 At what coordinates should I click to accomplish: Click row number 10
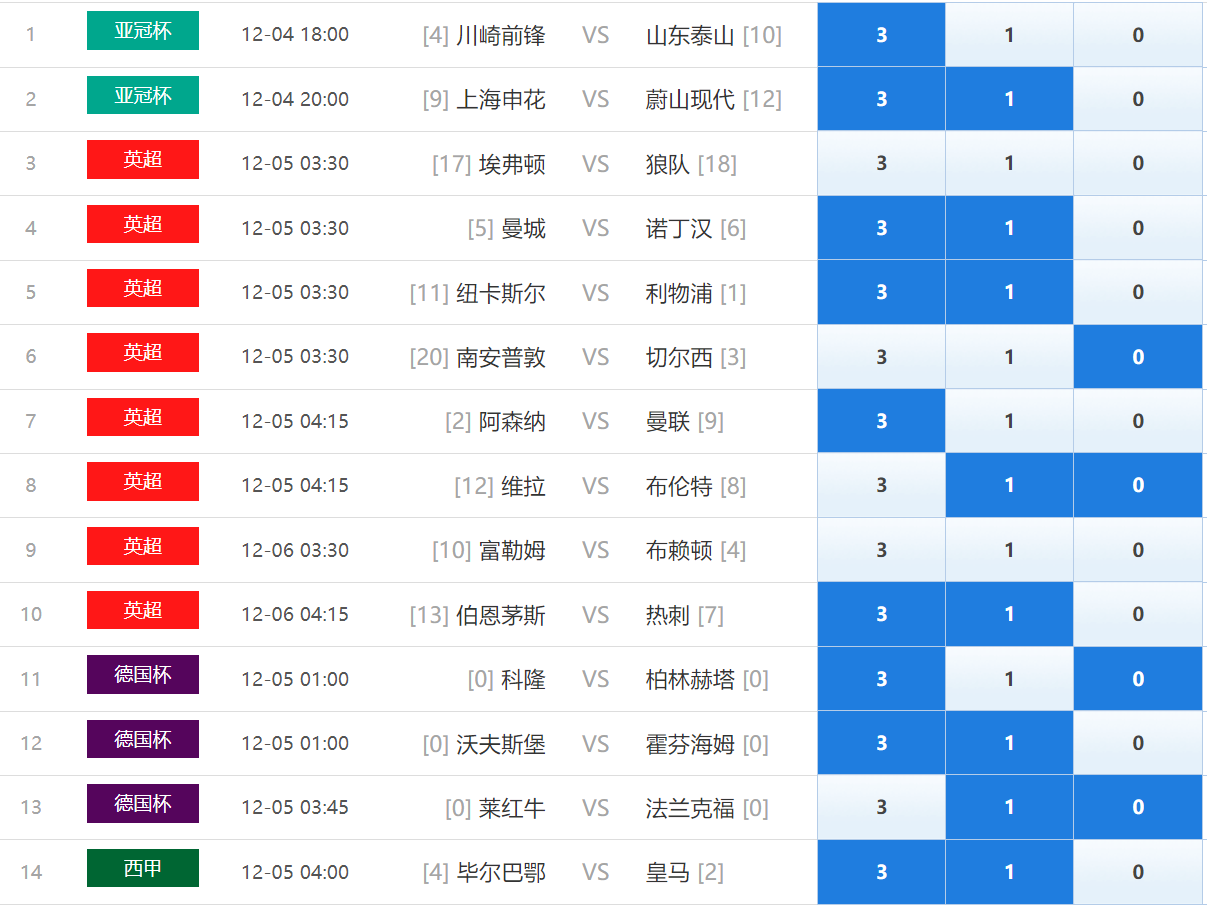click(x=31, y=614)
